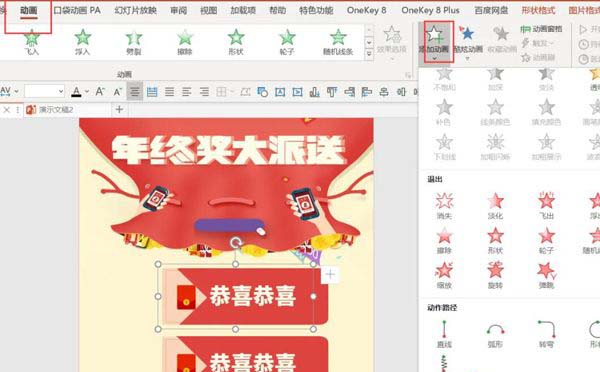This screenshot has width=600, height=372.
Task: Choose the 消失 (Disappear) exit effect
Action: coord(444,206)
